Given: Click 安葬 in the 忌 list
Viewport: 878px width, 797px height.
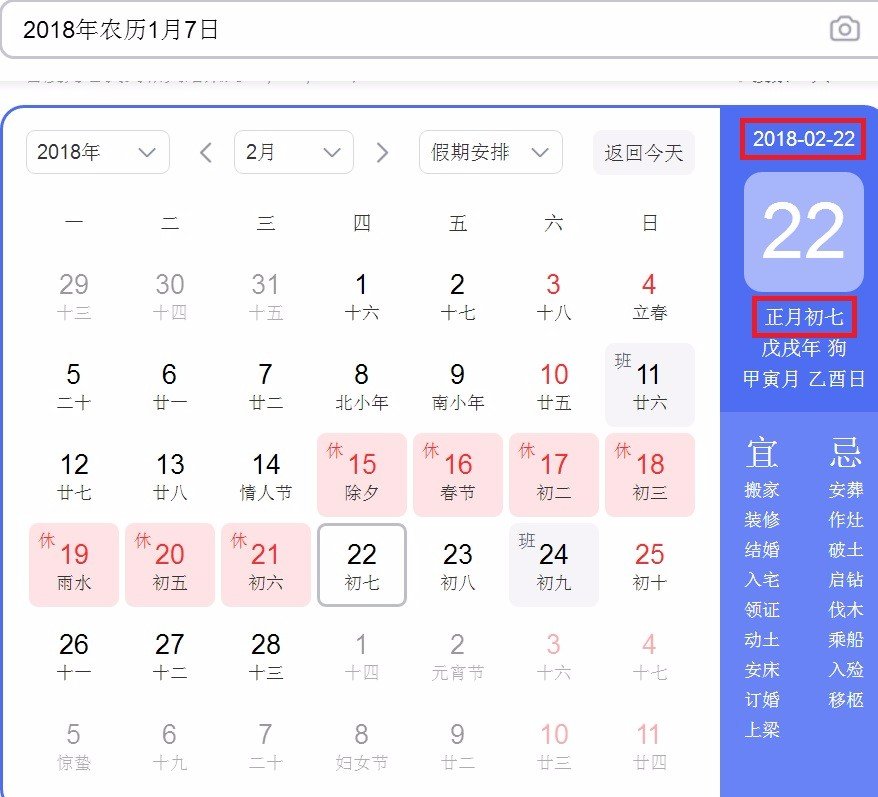Looking at the screenshot, I should (846, 490).
